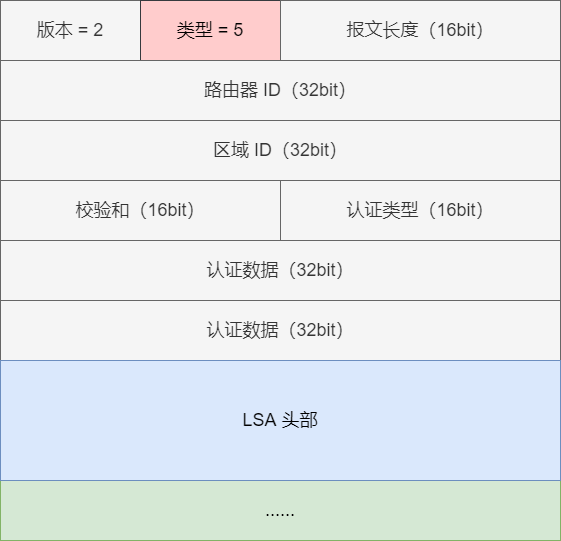The image size is (561, 541).
Task: Click the number 5 in the type cell
Action: pyautogui.click(x=238, y=30)
